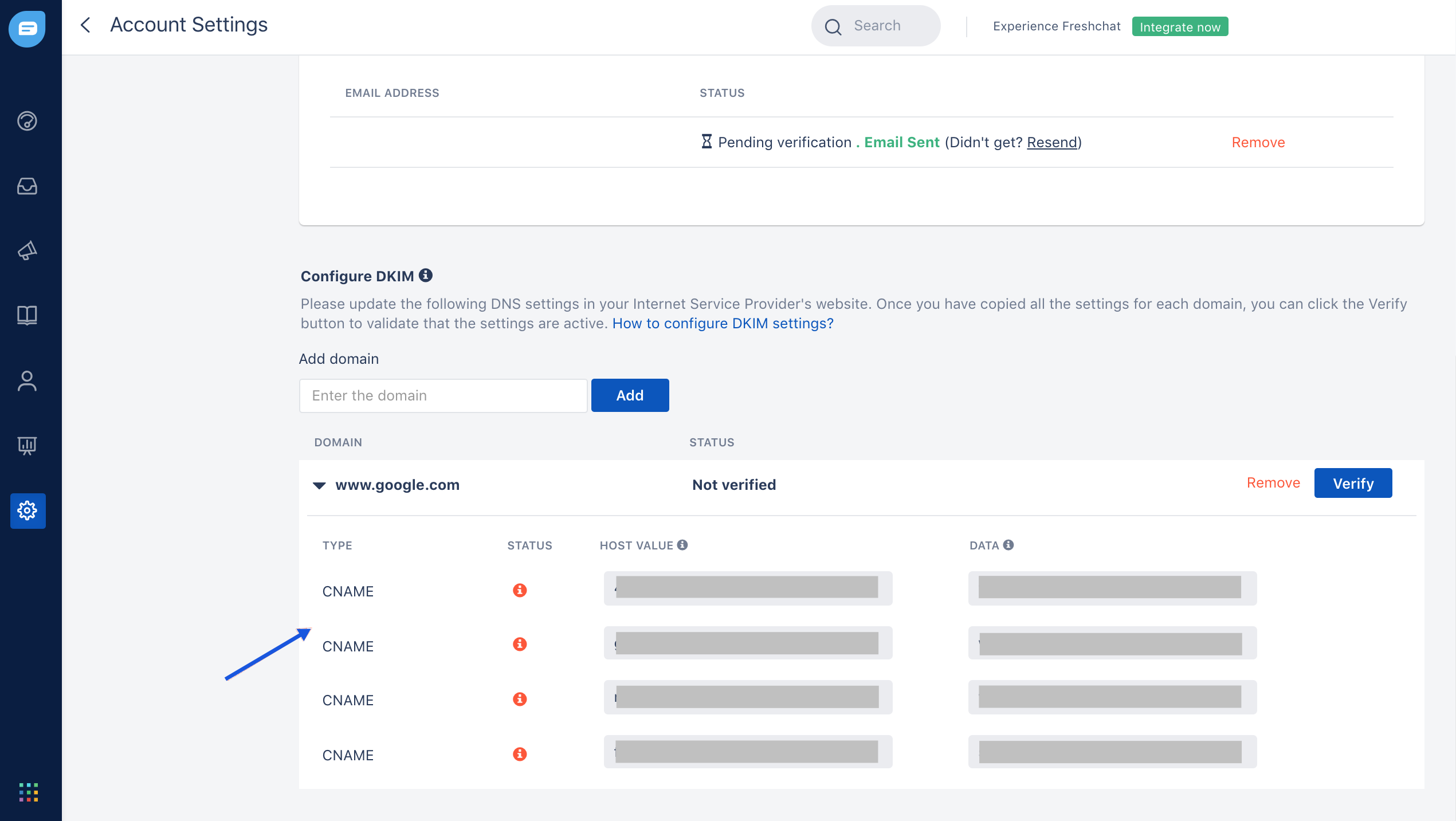
Task: Open the inbox icon in sidebar
Action: pyautogui.click(x=27, y=186)
